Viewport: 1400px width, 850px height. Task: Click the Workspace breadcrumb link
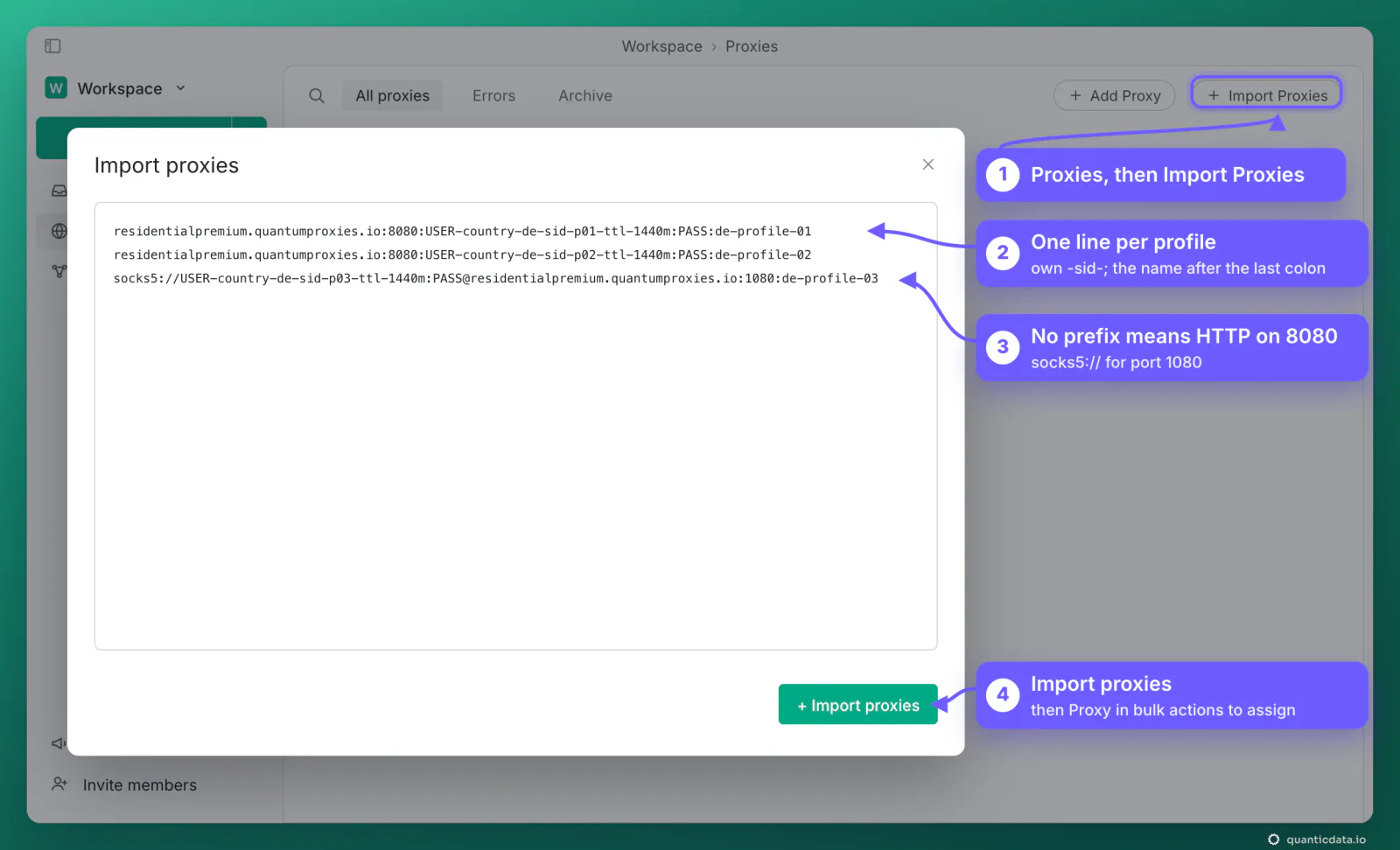[661, 46]
